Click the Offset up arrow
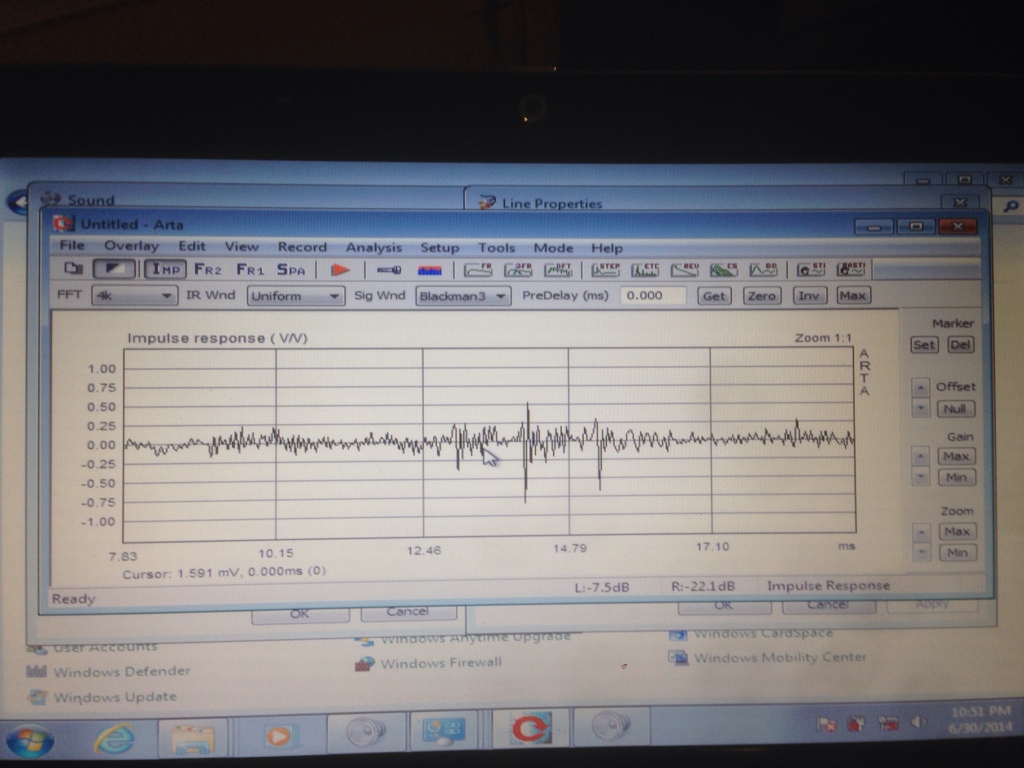Screen dimensions: 1024x768 920,387
